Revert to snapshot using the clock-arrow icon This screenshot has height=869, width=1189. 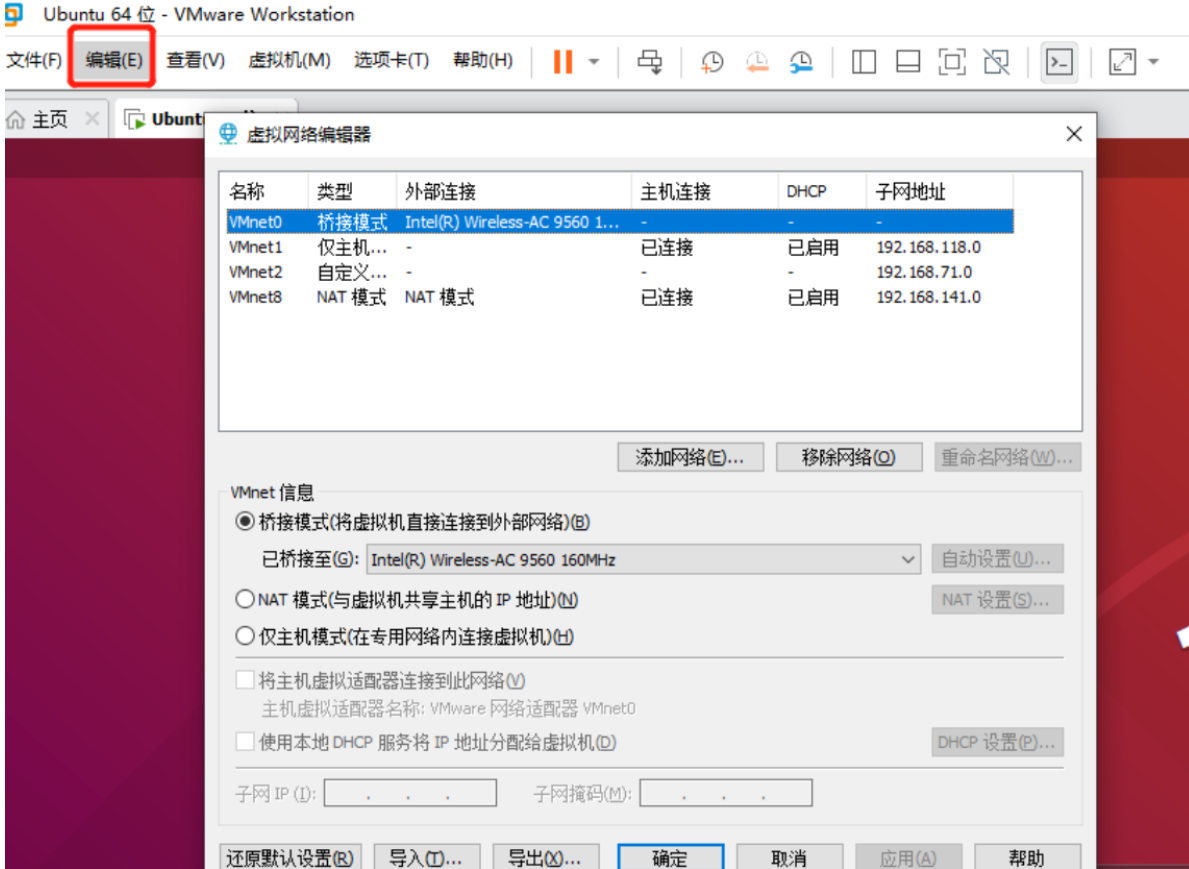[x=756, y=61]
